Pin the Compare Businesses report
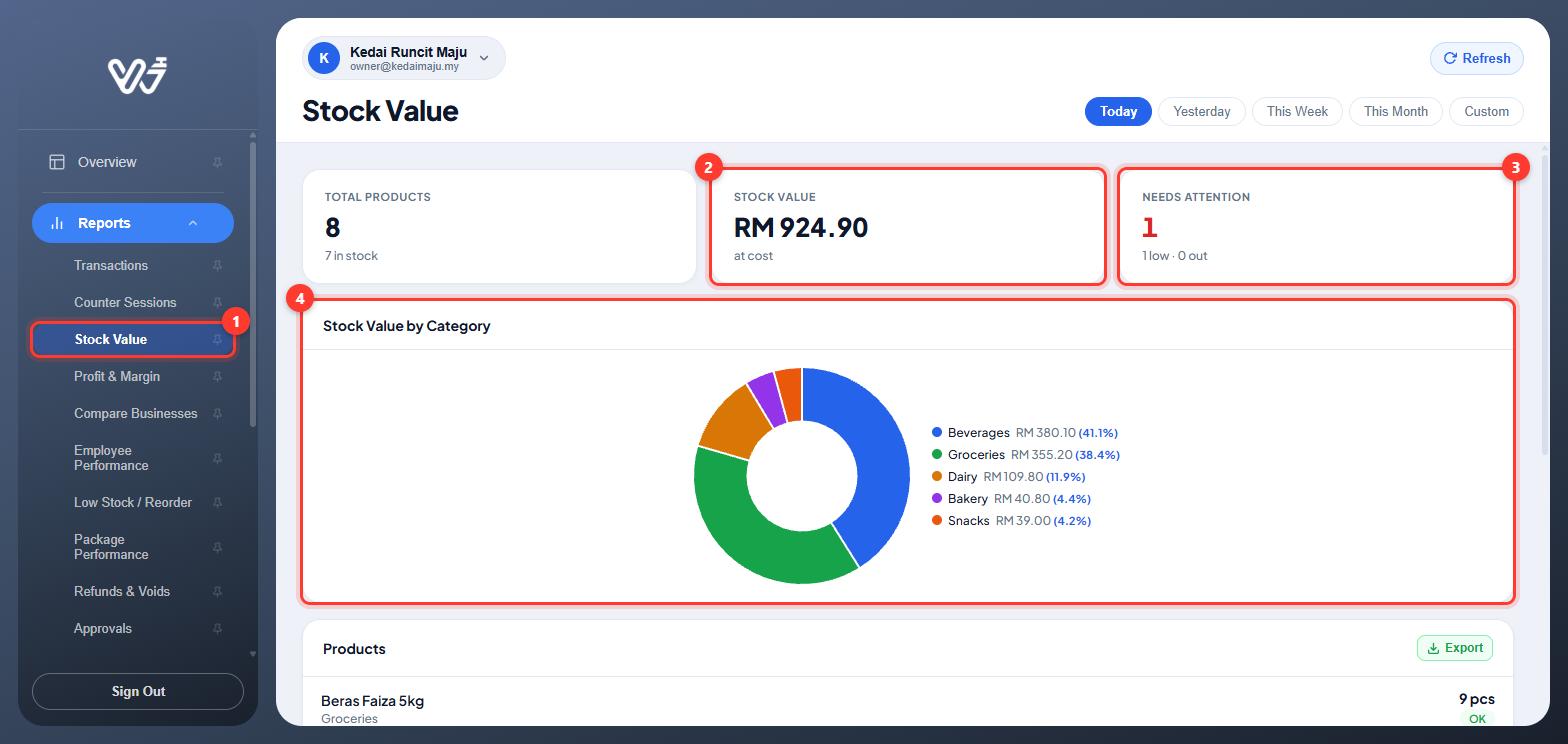The image size is (1568, 744). pos(217,414)
